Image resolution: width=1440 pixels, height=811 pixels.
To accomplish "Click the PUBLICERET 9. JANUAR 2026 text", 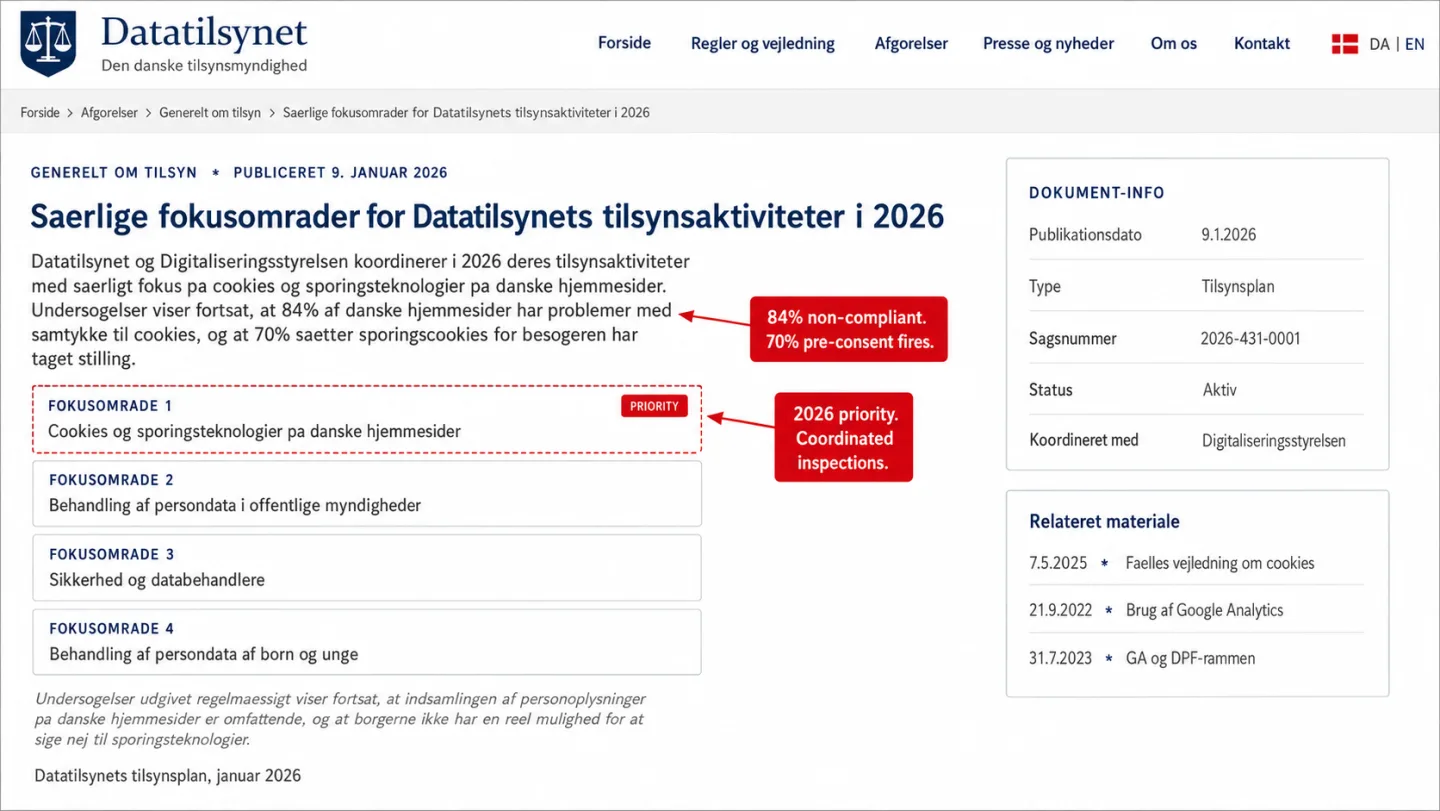I will click(x=340, y=173).
